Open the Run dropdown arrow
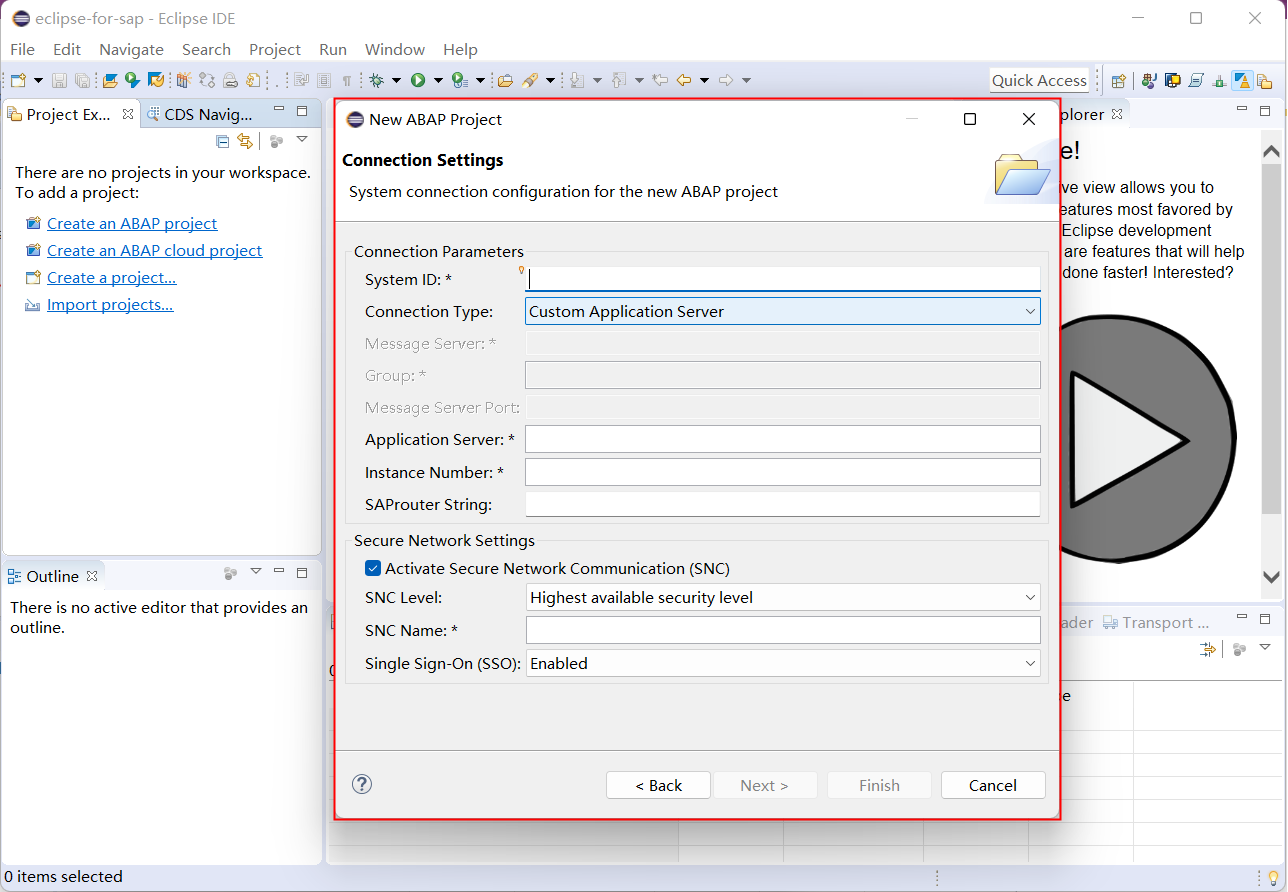The height and width of the screenshot is (892, 1288). pyautogui.click(x=438, y=80)
